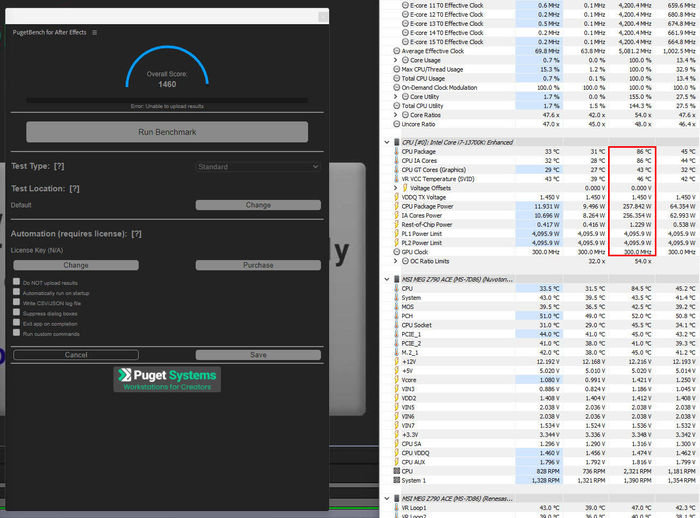Select the IA Cores Power bolt icon
The height and width of the screenshot is (518, 700).
pos(396,216)
